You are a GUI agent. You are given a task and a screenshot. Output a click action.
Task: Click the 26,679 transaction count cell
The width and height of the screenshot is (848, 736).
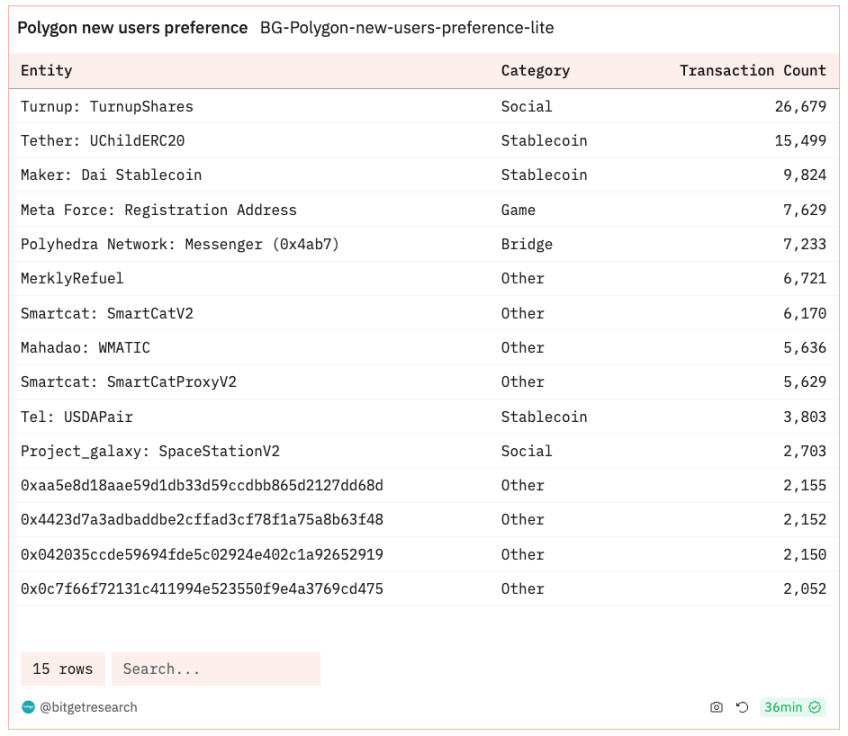[x=800, y=107]
